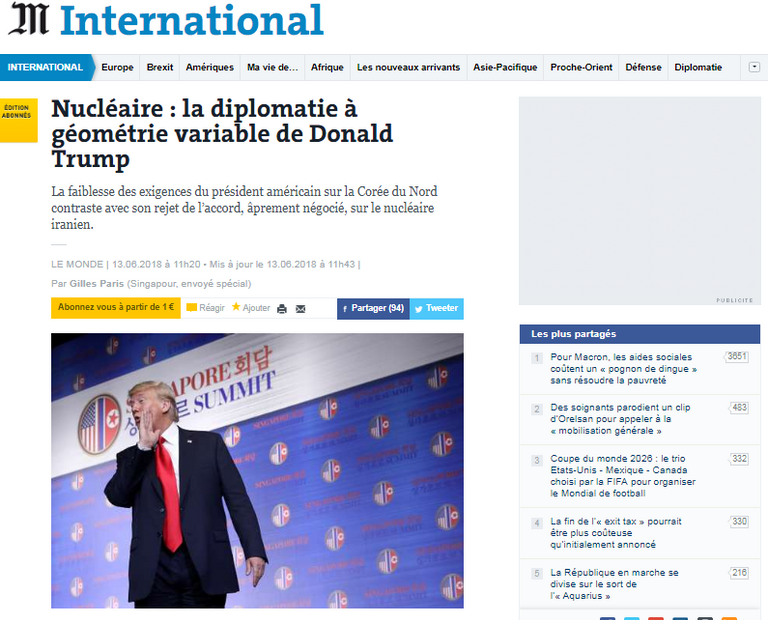Screen dimensions: 768x620
Task: Click the Trump Singapore Summit photo
Action: pos(257,470)
